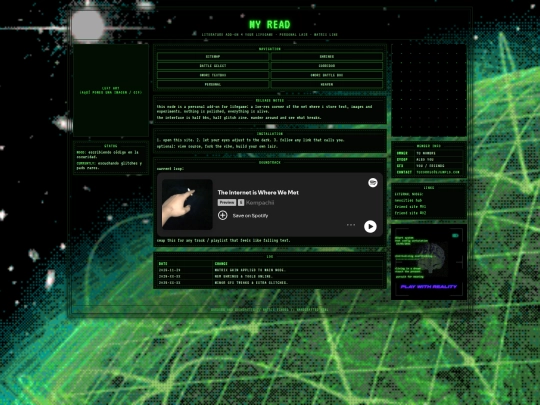Click the currently line in the status box
540x405 pixels.
coord(109,166)
